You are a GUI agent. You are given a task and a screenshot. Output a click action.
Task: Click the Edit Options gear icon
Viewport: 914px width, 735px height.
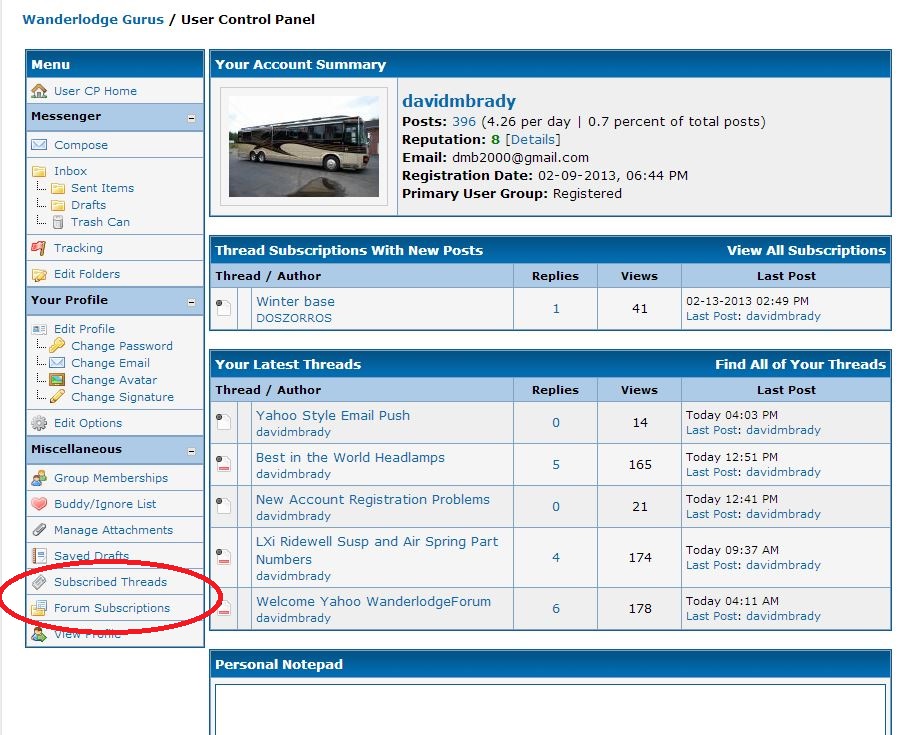[39, 423]
